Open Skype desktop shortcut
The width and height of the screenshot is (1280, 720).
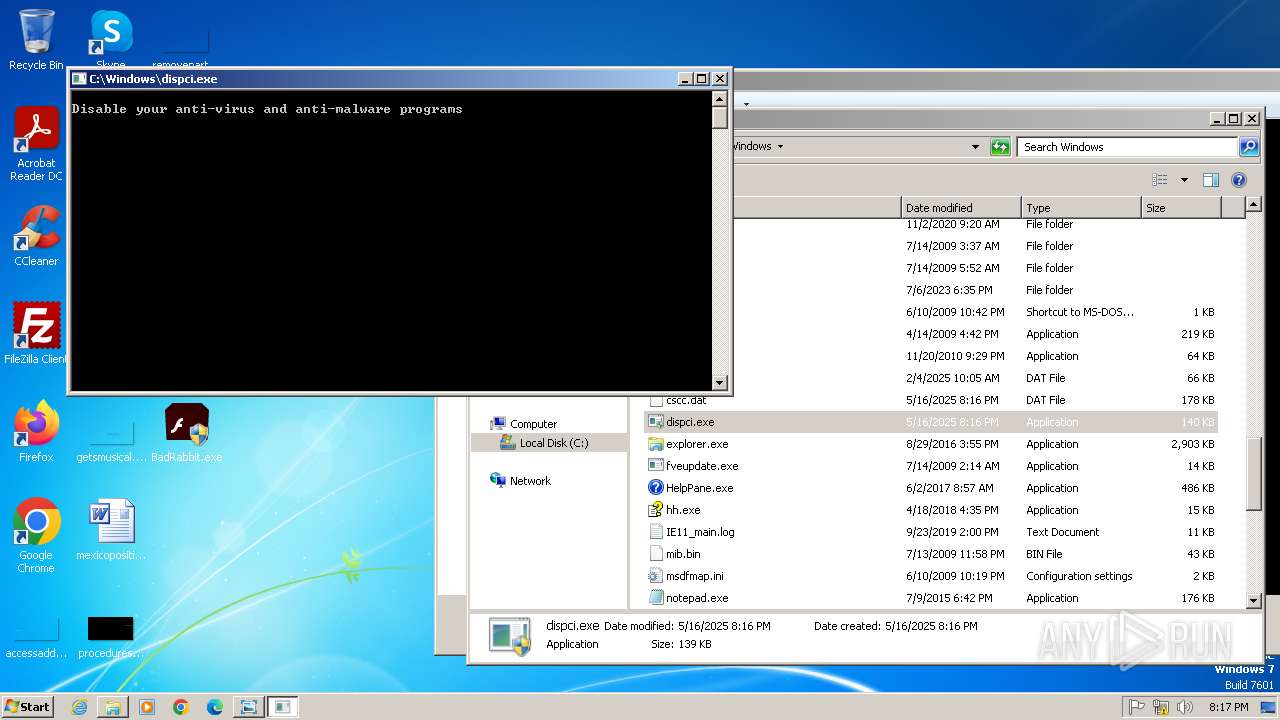pyautogui.click(x=111, y=40)
